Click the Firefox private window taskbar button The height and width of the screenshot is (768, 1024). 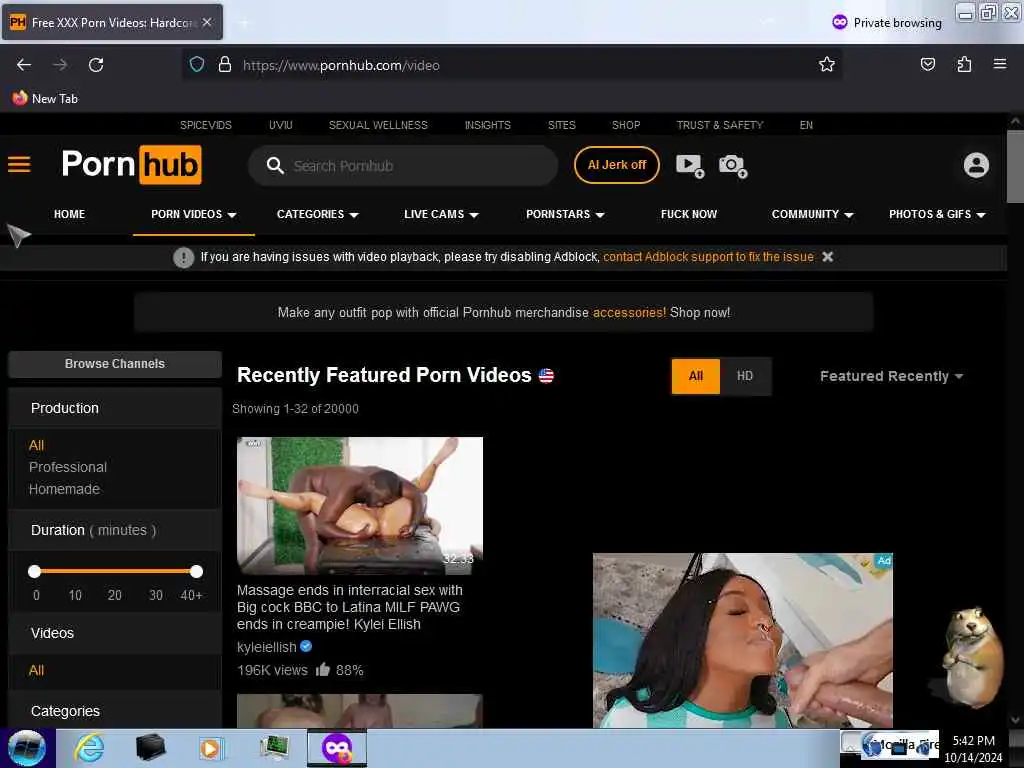coord(337,748)
